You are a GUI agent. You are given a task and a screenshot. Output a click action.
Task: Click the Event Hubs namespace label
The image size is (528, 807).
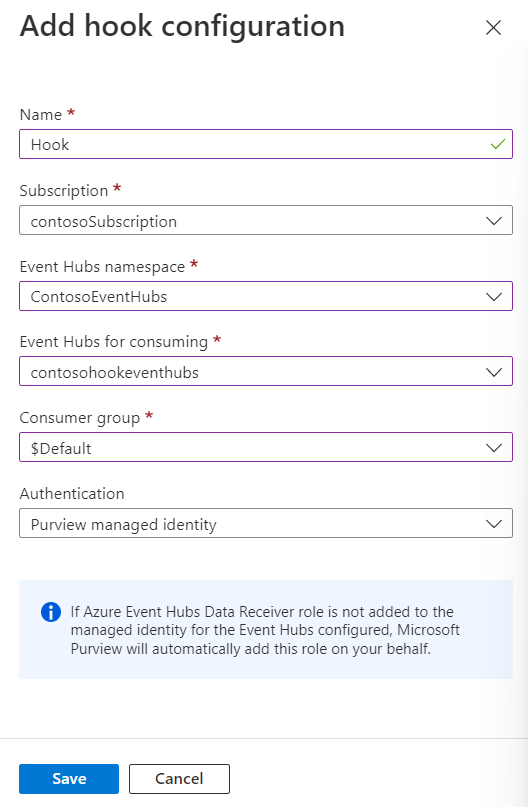pos(102,267)
